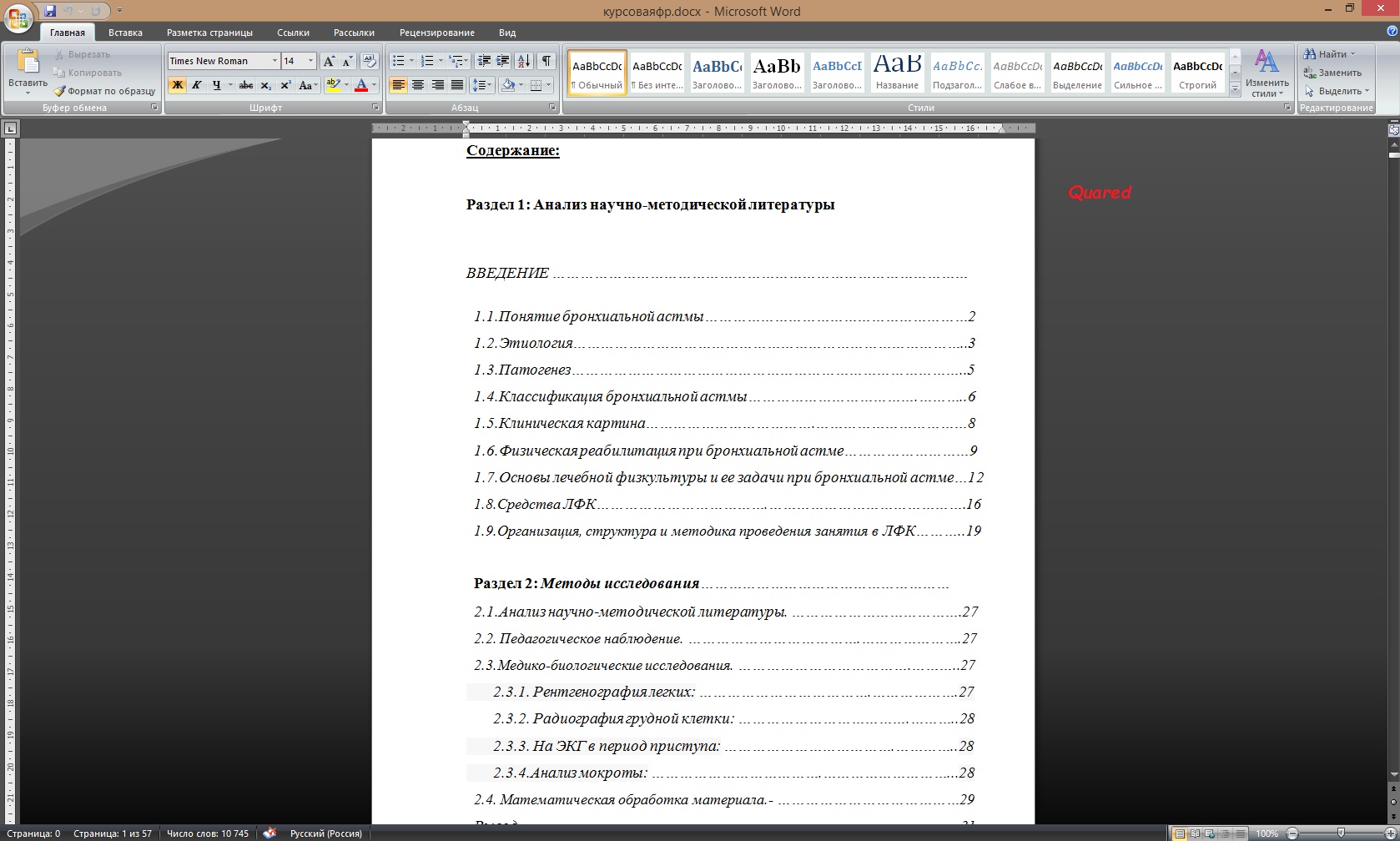Click the tab selector at ruler corner
Screen dimensions: 1400x841
tap(10, 128)
